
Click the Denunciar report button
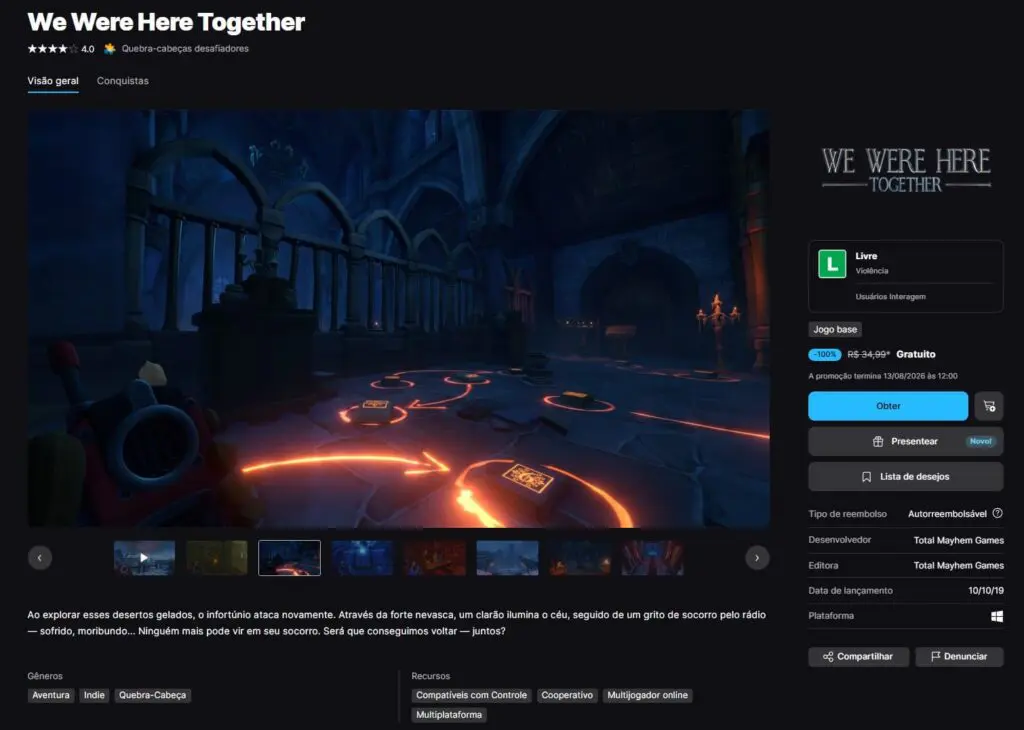(959, 656)
